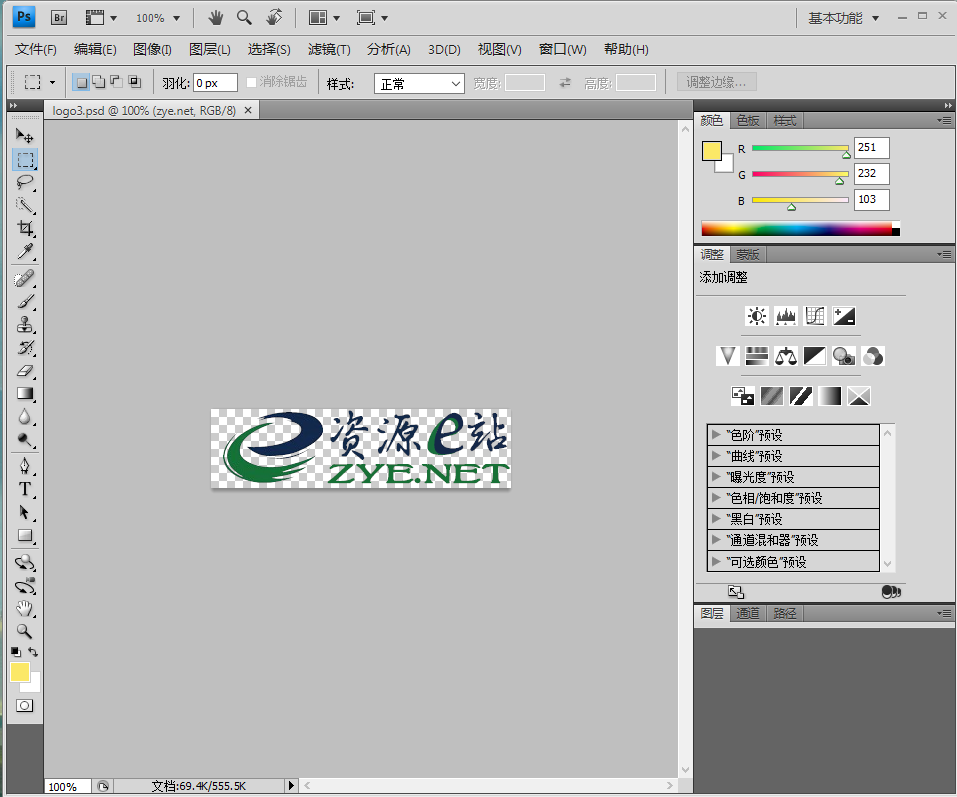Select the 3D Rotate tool
The height and width of the screenshot is (797, 957).
24,562
